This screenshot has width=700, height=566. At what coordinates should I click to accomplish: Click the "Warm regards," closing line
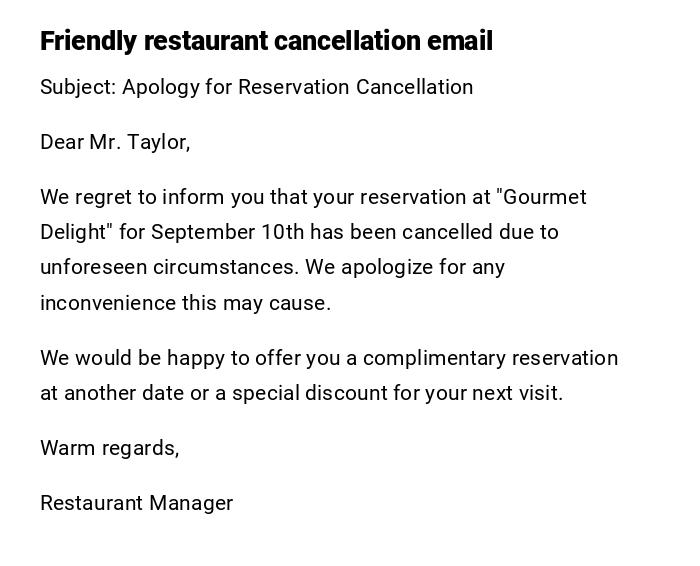click(x=110, y=448)
